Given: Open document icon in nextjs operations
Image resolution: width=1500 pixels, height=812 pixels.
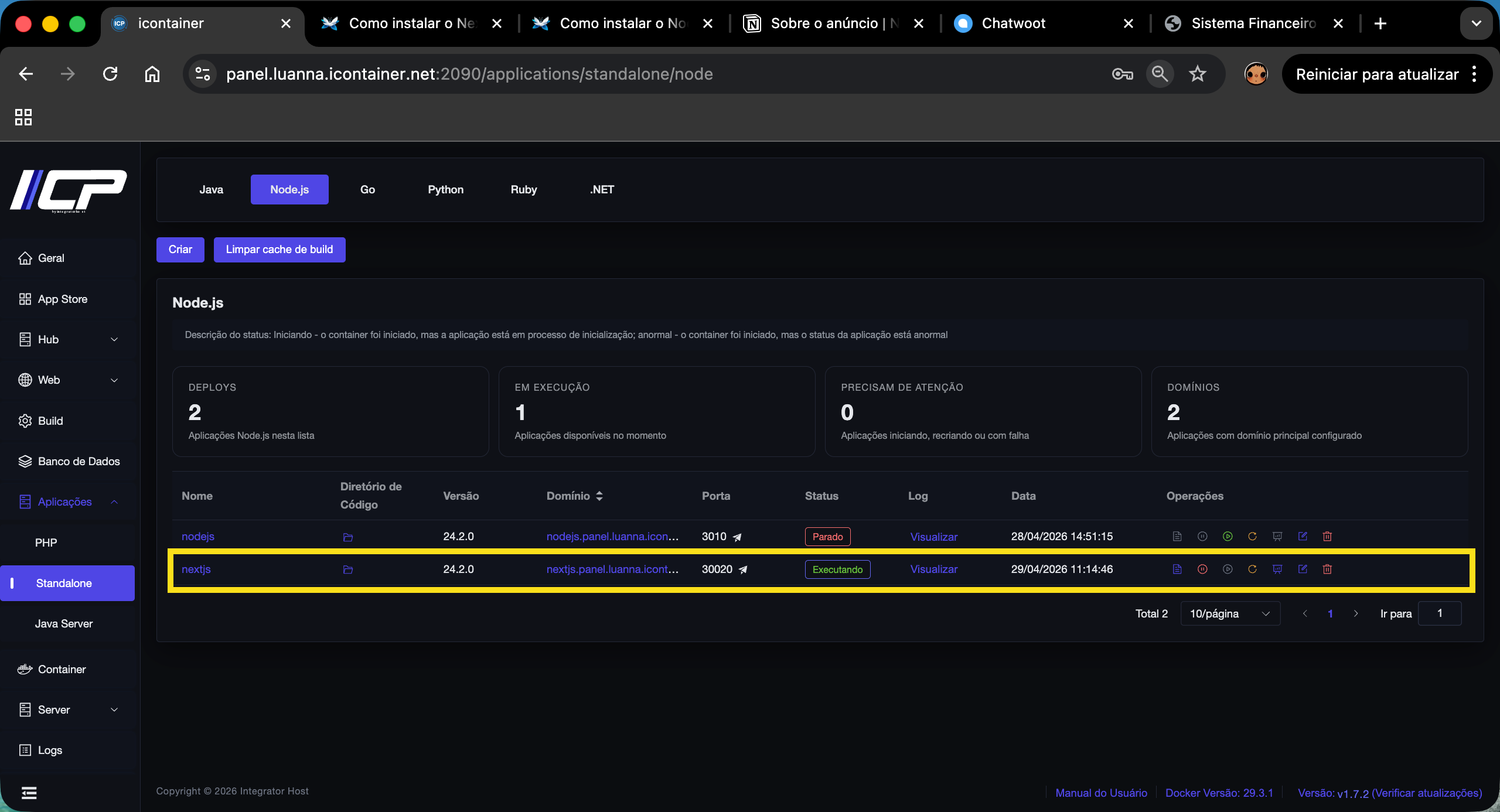Looking at the screenshot, I should [x=1177, y=569].
